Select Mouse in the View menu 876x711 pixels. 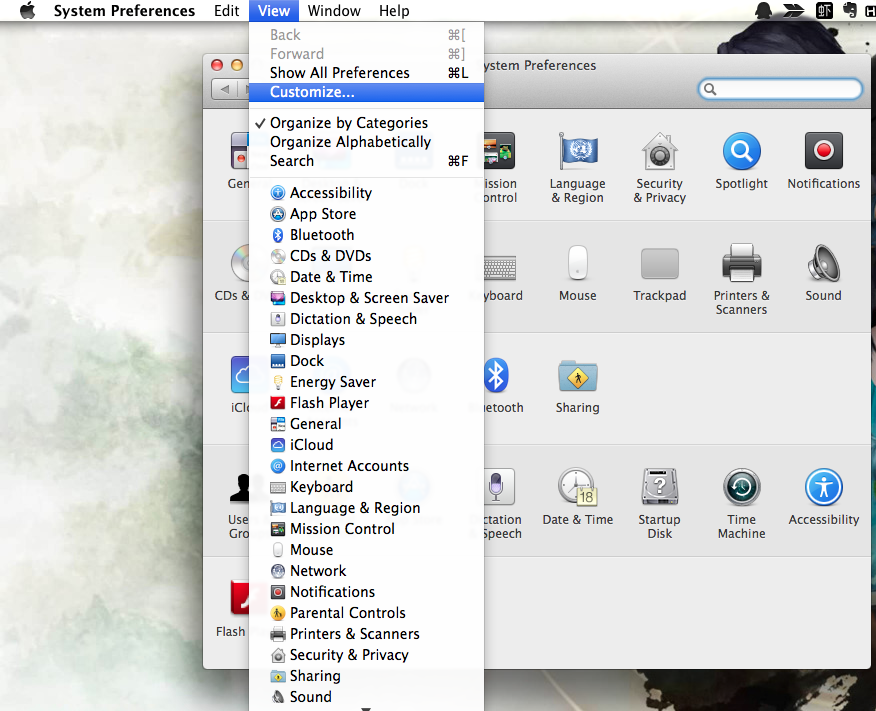(366, 550)
